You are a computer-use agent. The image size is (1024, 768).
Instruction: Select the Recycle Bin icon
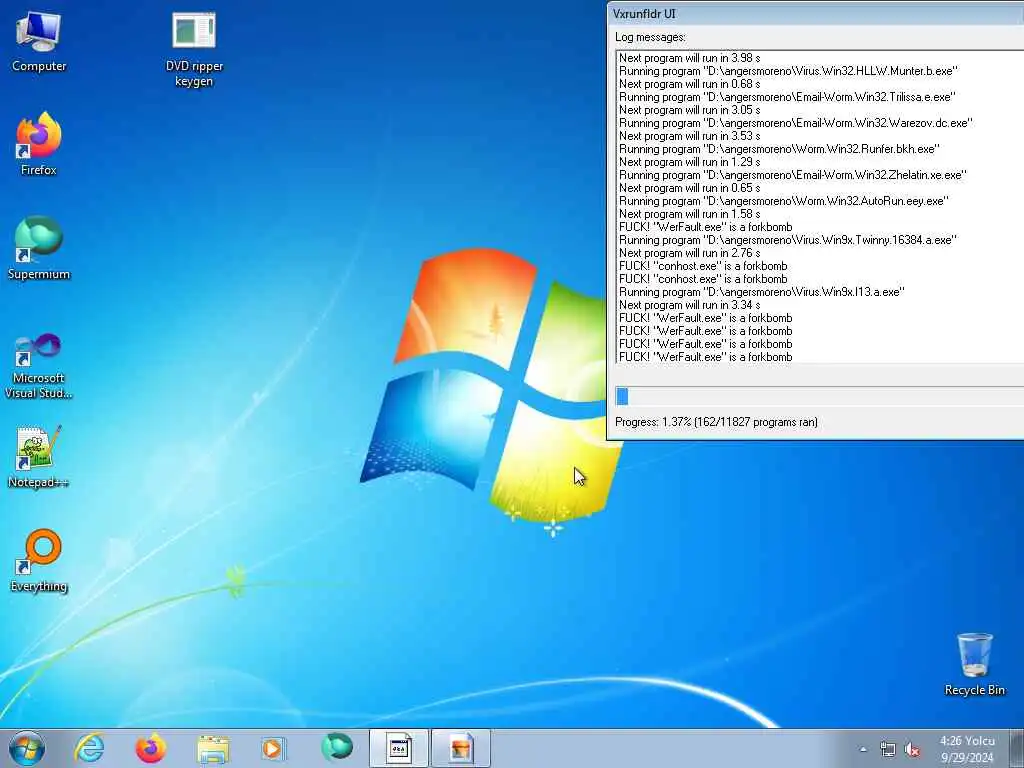click(x=974, y=664)
